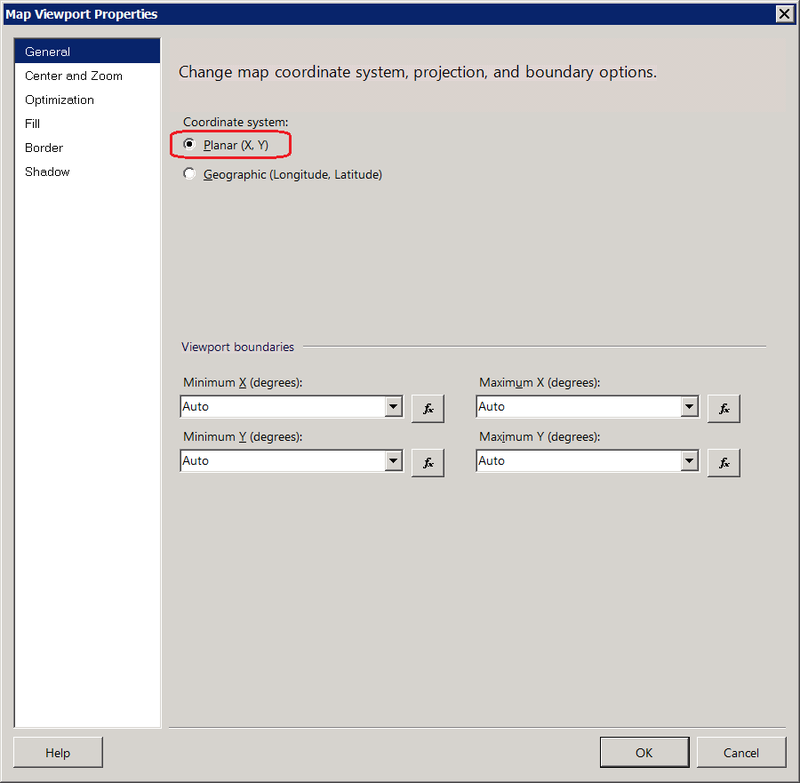Open expression editor for Maximum Y

click(x=723, y=462)
